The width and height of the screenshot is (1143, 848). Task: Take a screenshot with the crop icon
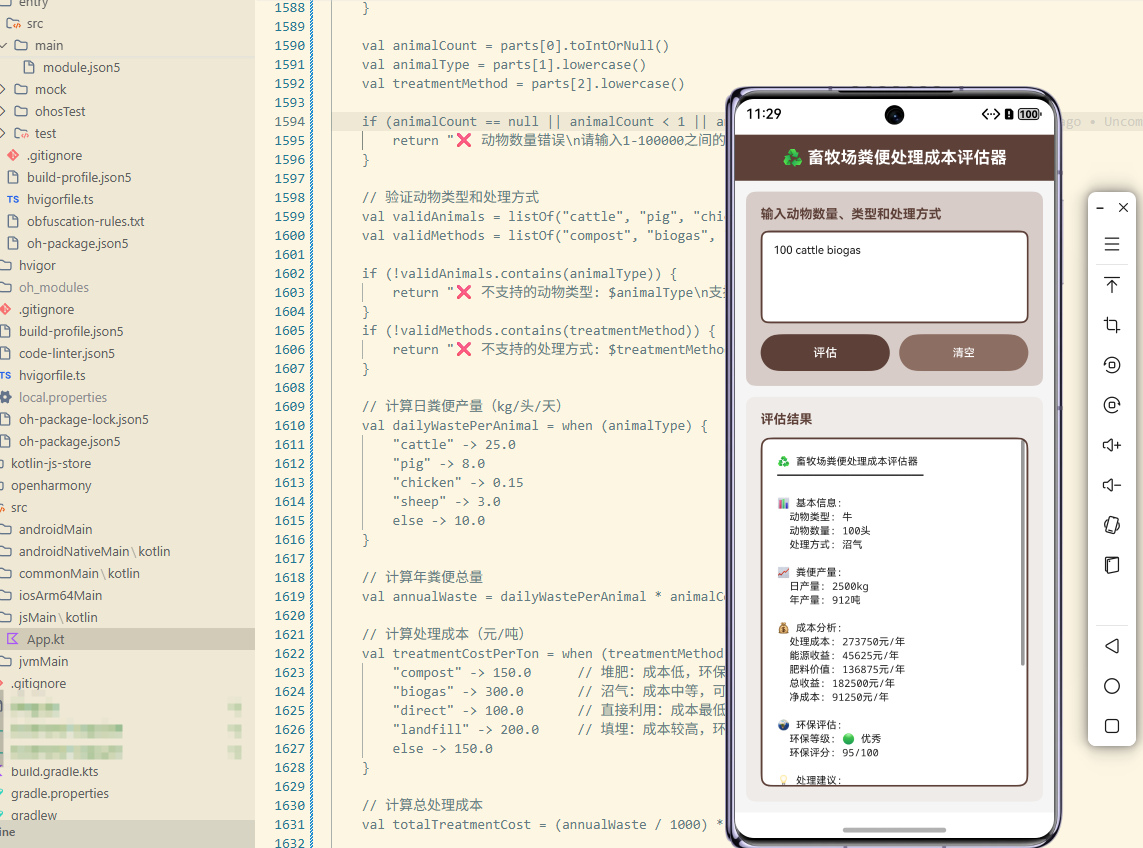point(1111,324)
